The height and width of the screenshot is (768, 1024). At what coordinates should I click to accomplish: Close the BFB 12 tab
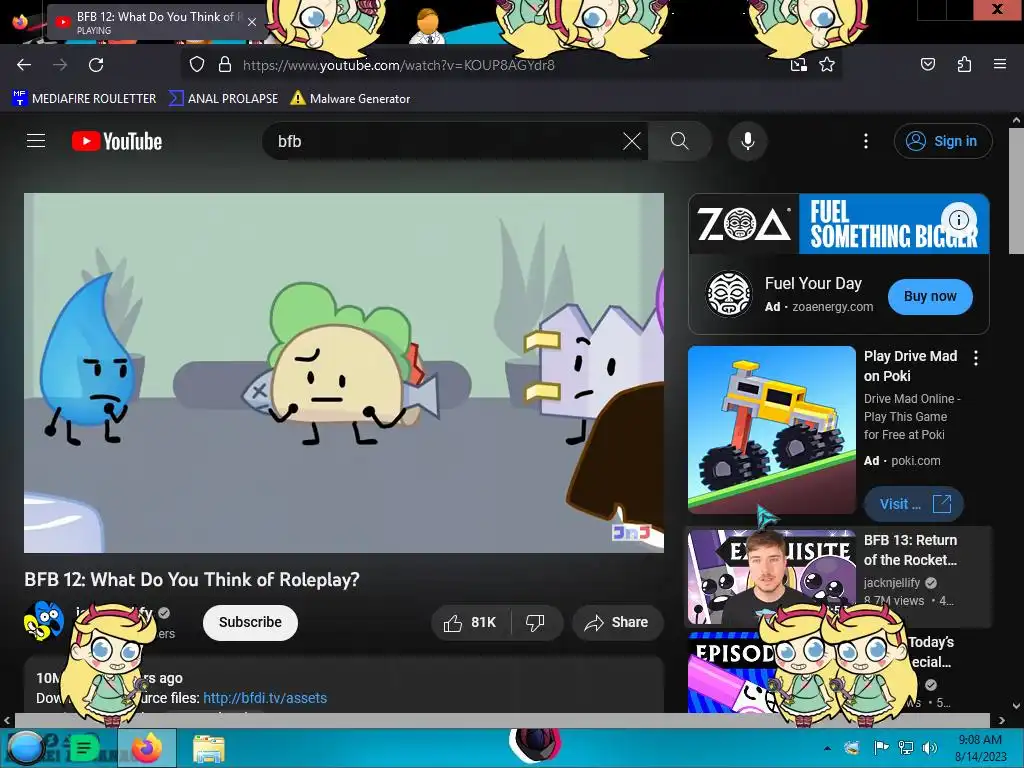point(251,22)
